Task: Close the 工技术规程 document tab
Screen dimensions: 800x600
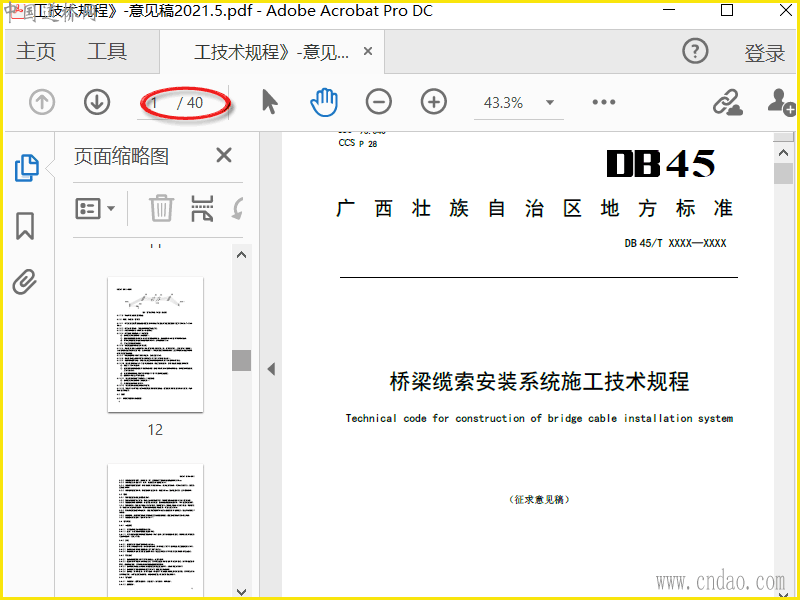Action: 368,51
